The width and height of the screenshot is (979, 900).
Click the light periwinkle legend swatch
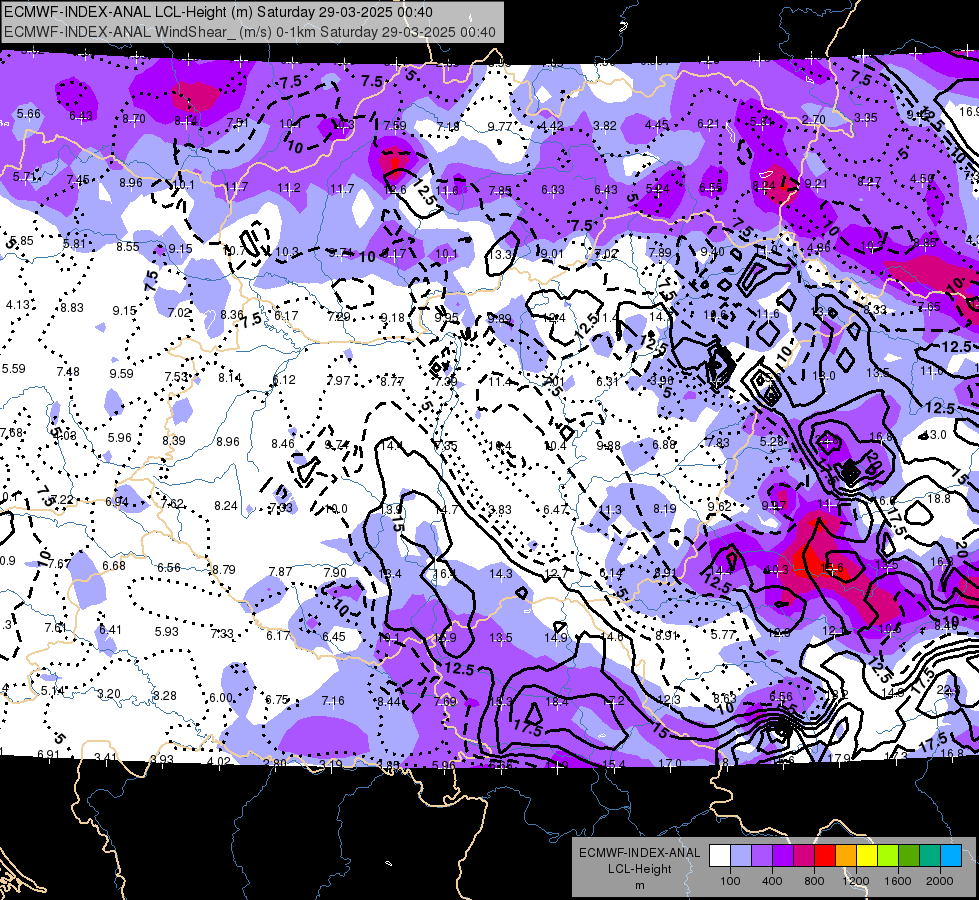741,856
